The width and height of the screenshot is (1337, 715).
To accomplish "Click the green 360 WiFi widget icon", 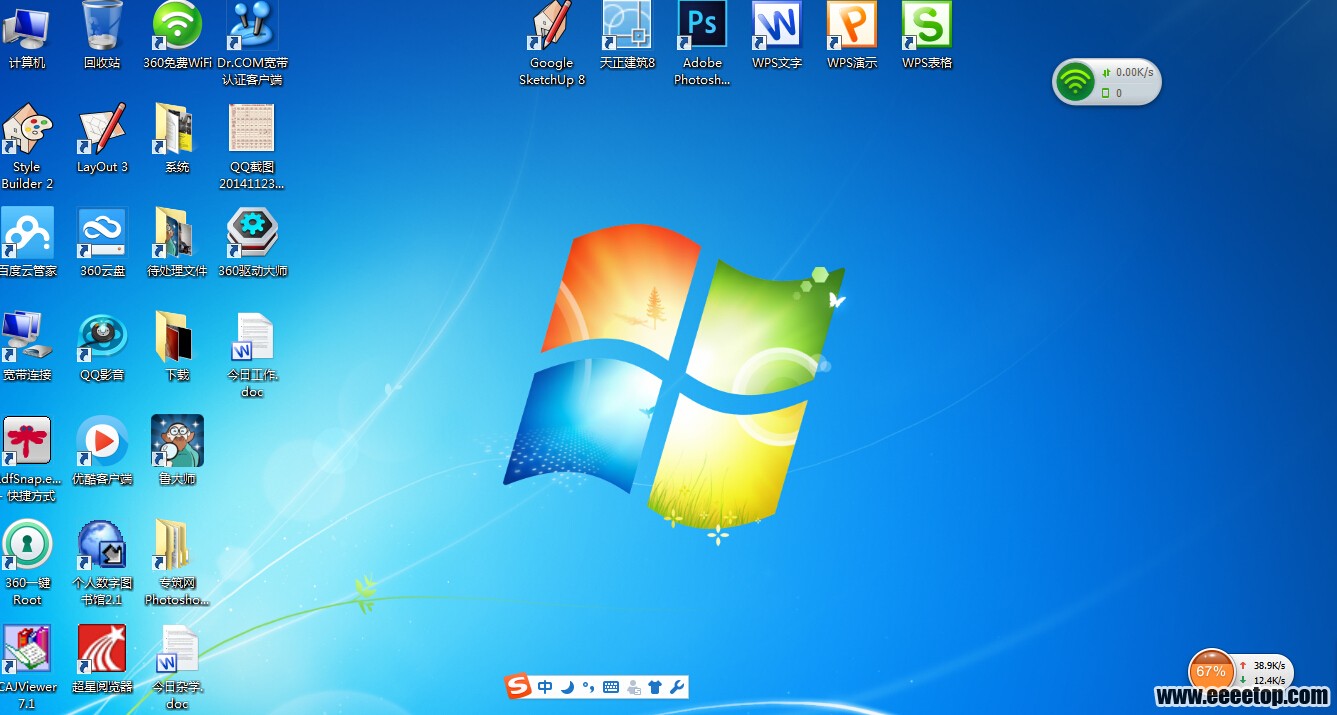I will point(1076,81).
